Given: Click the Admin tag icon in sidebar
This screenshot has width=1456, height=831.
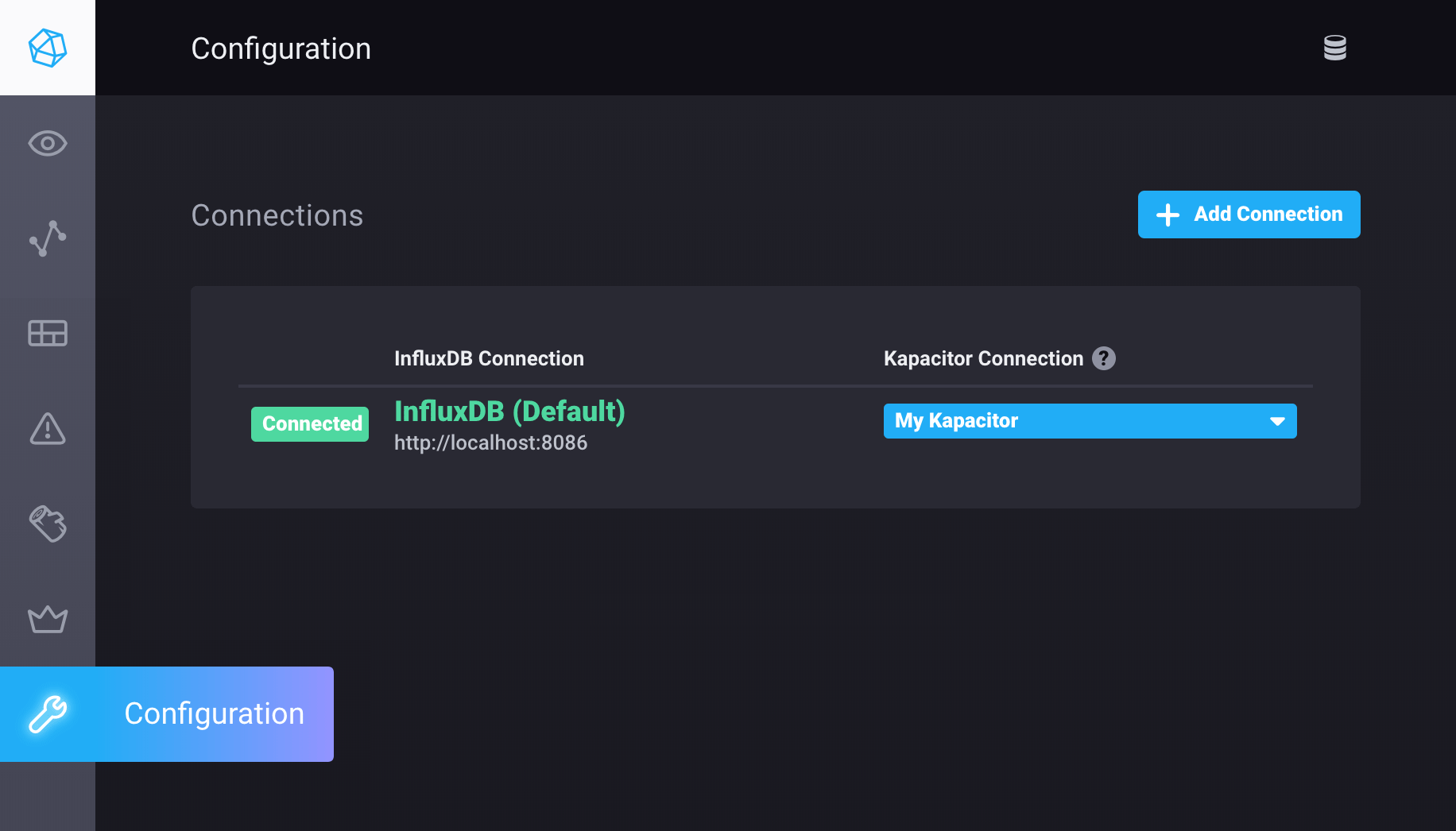Looking at the screenshot, I should point(47,524).
